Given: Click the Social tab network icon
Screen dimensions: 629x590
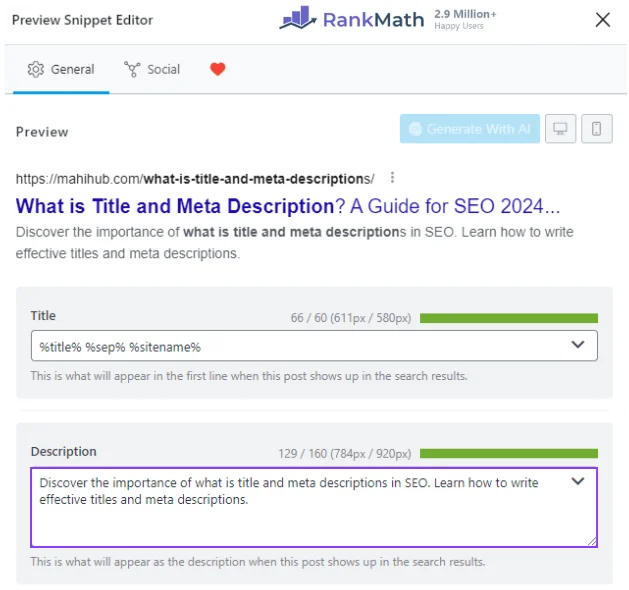Looking at the screenshot, I should 132,69.
